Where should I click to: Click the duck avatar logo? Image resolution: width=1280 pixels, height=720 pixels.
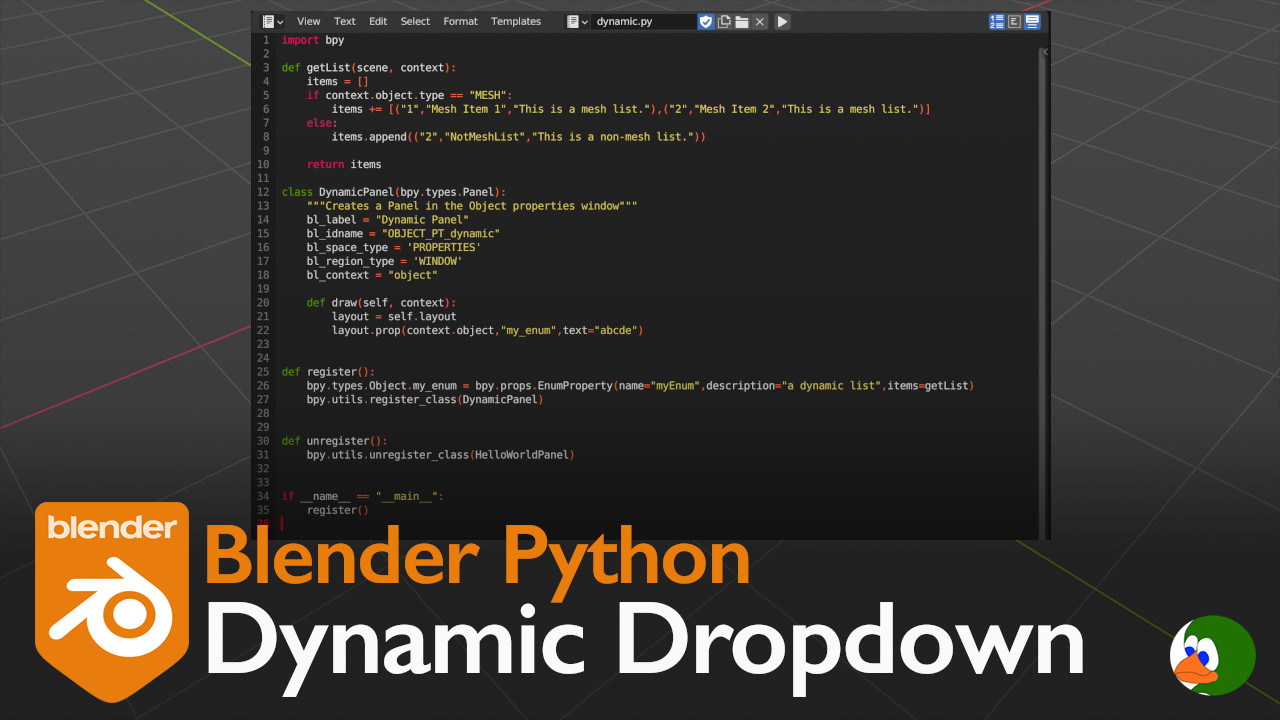click(1212, 655)
